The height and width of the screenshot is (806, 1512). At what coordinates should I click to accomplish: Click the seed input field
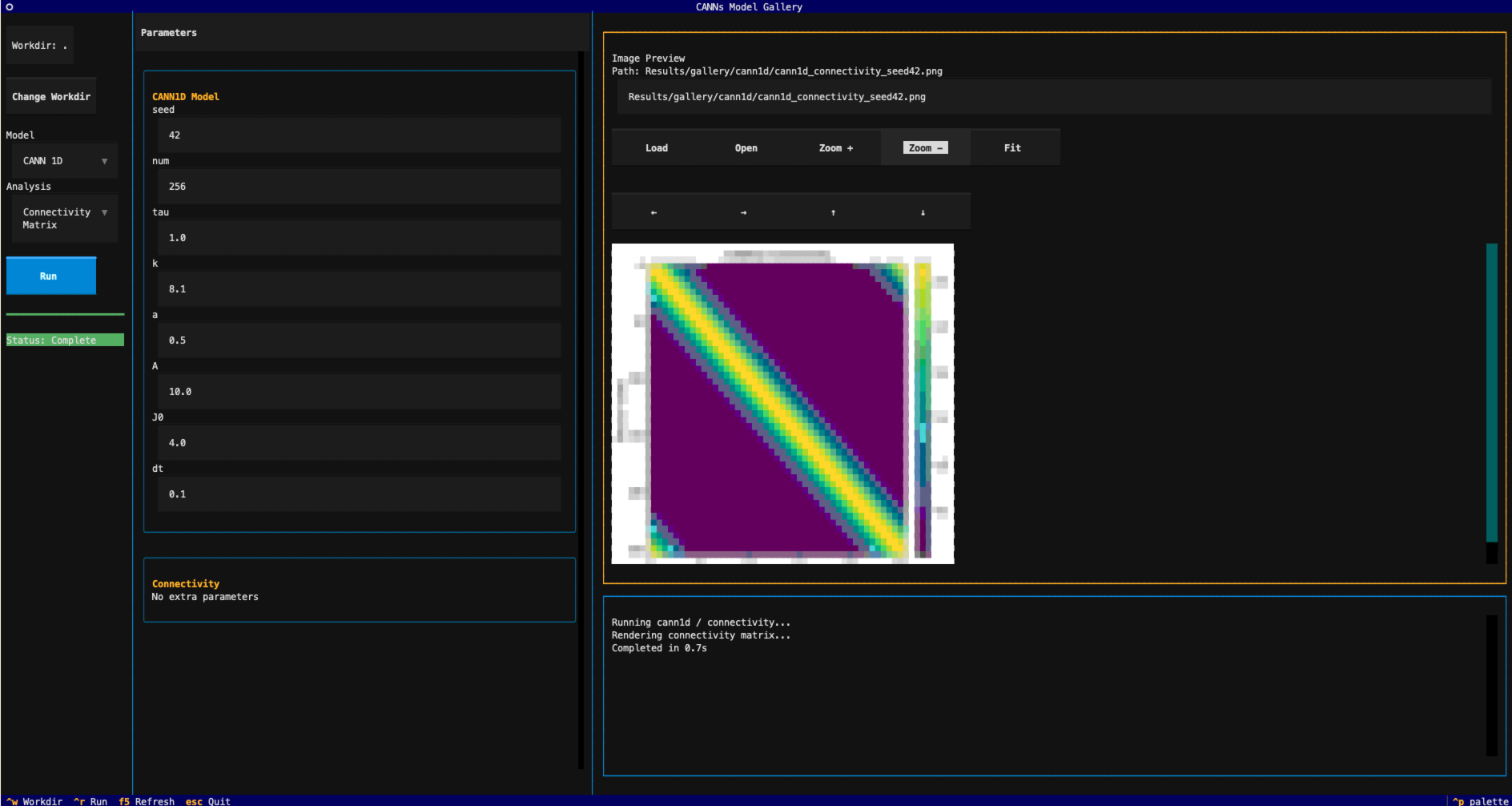359,135
